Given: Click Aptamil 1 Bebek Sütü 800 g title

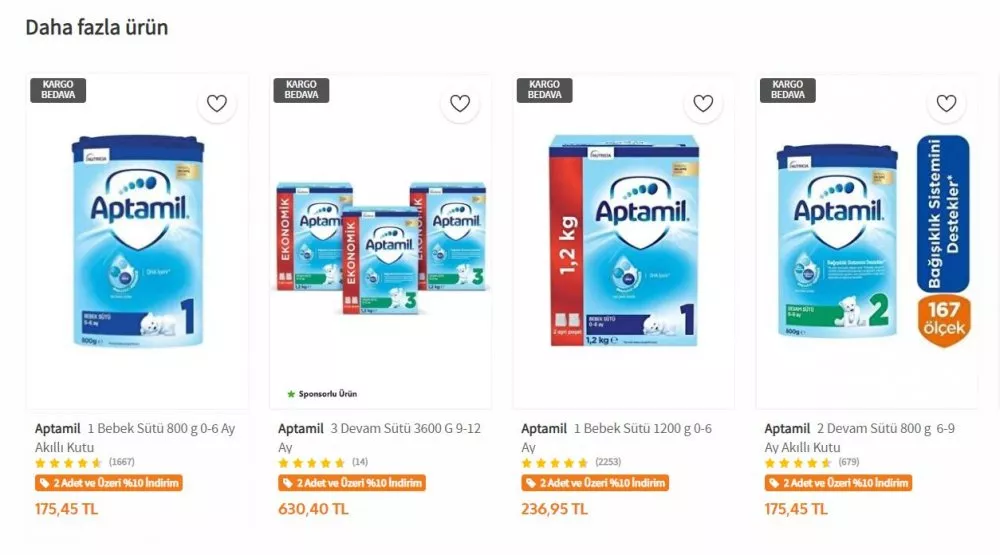Looking at the screenshot, I should 135,437.
